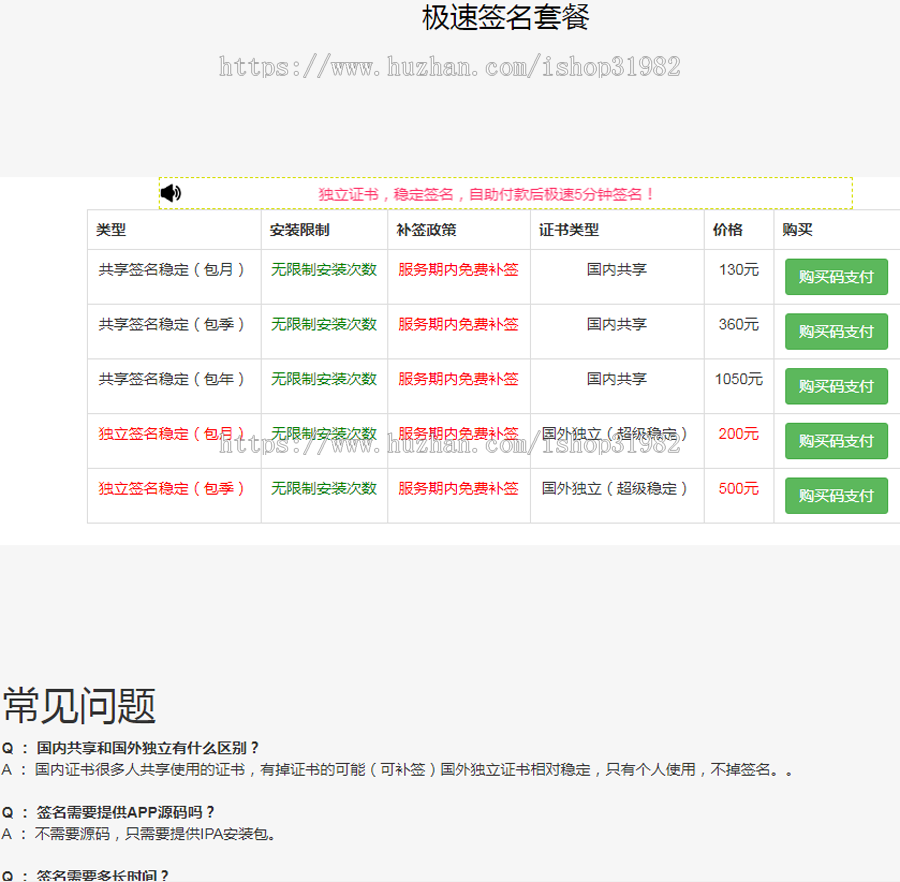
Task: Select the 价格 column header
Action: pyautogui.click(x=723, y=230)
